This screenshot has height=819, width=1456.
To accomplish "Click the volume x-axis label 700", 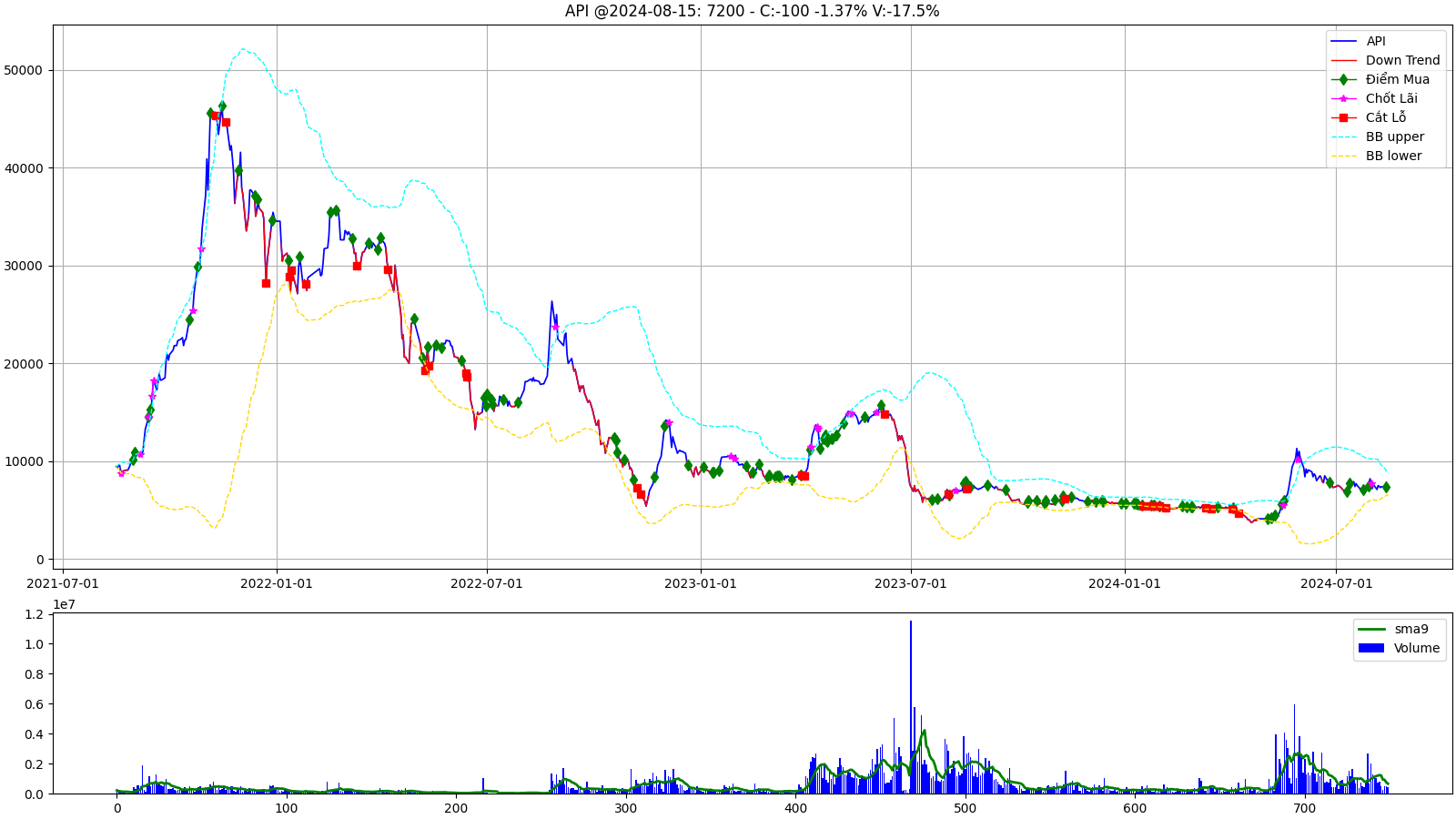I will 1304,808.
